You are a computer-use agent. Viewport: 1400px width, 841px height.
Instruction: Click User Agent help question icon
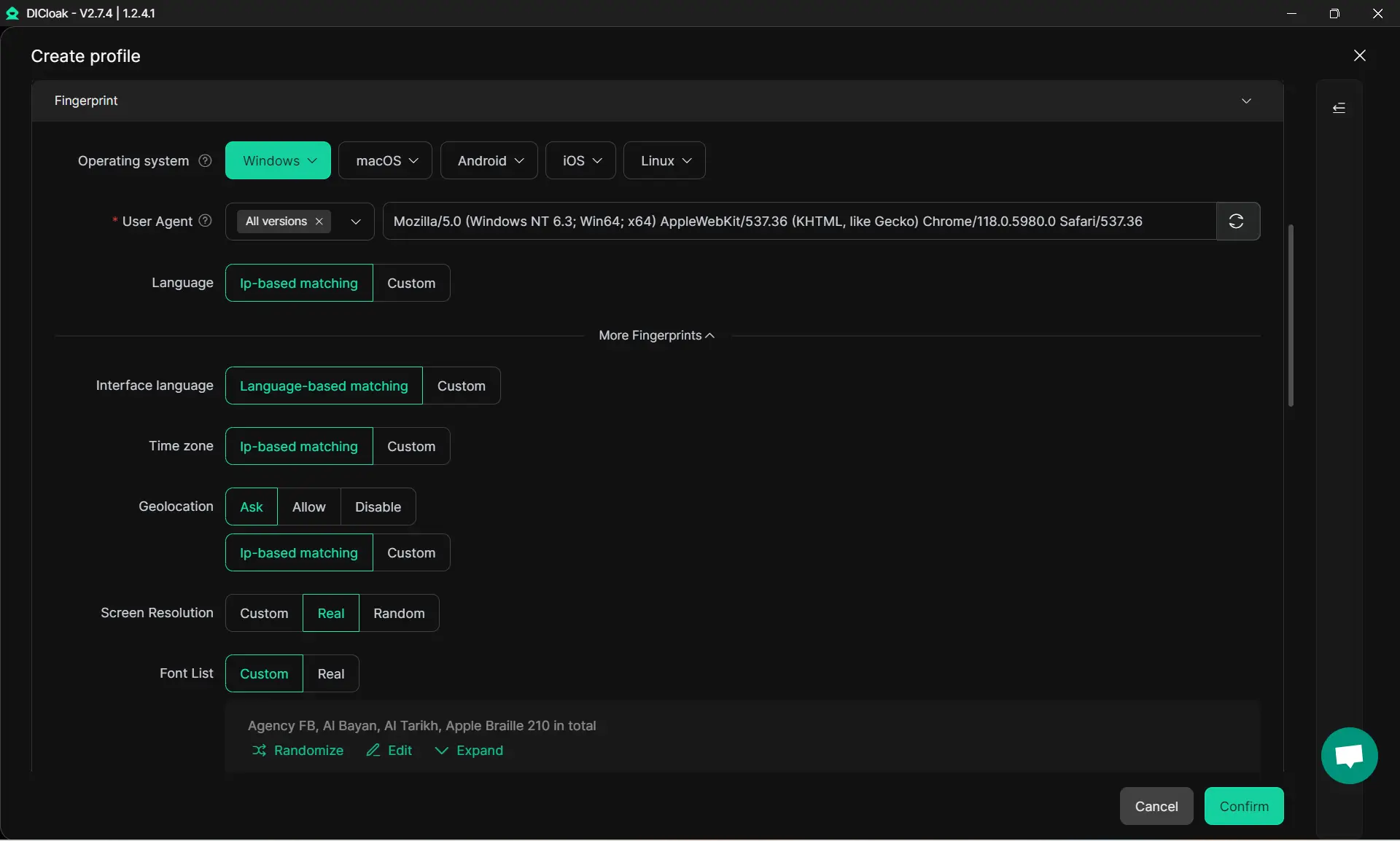click(x=206, y=220)
